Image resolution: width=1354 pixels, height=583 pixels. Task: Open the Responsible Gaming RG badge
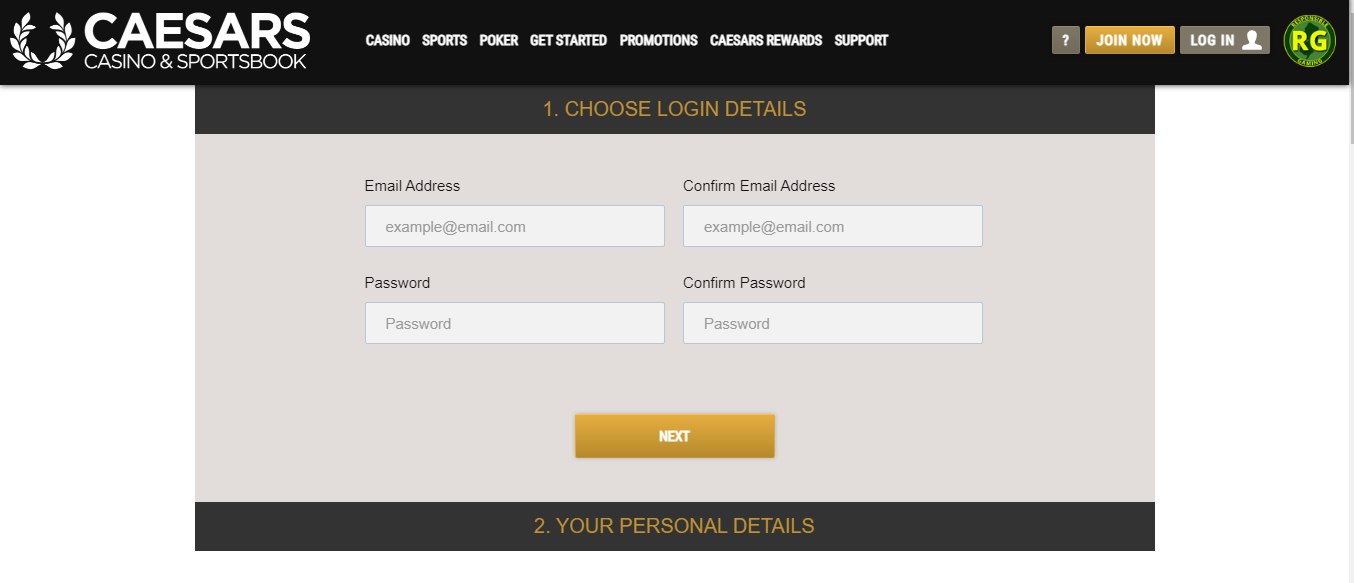(1309, 40)
